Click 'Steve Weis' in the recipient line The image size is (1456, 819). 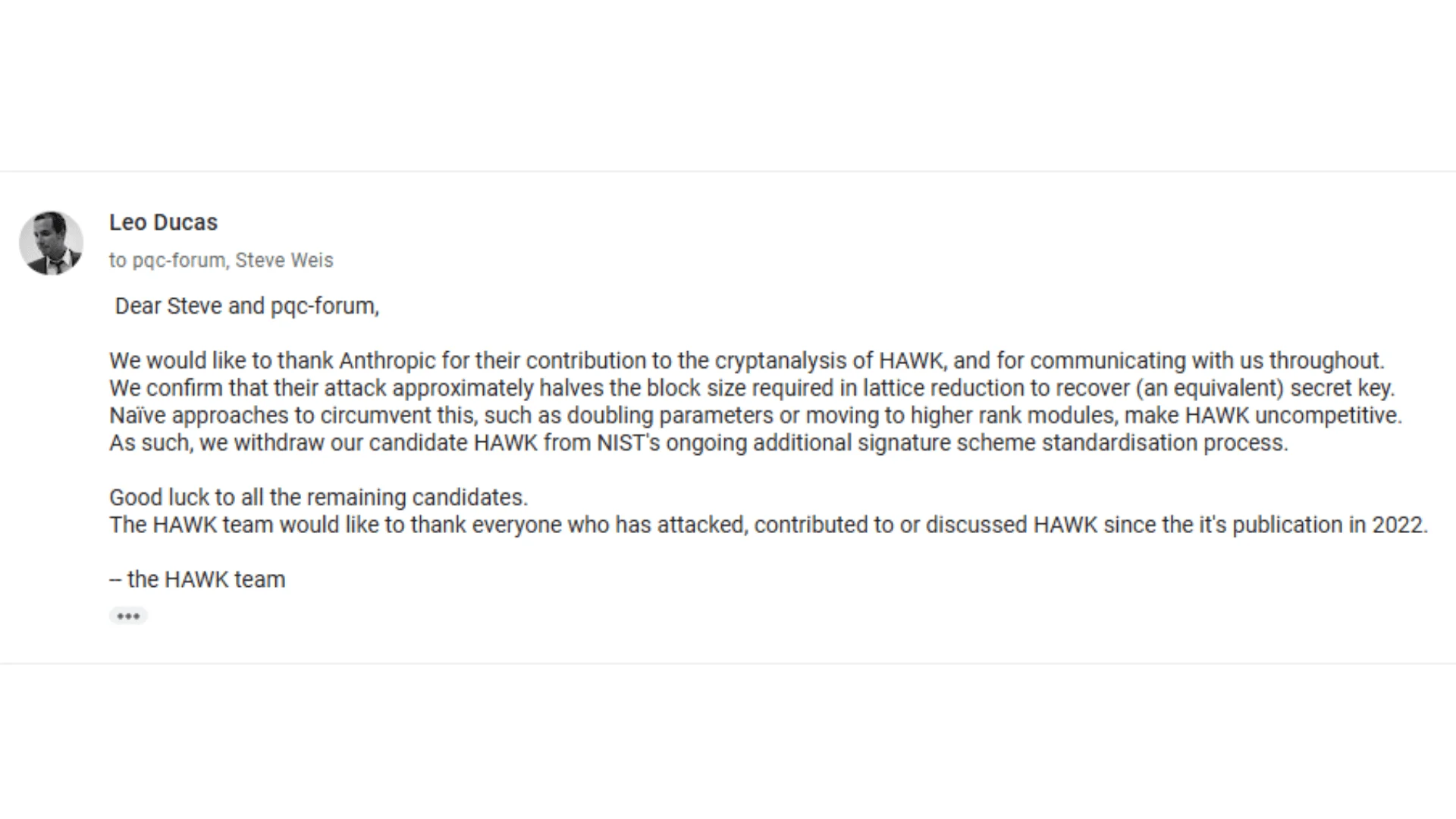[x=284, y=260]
